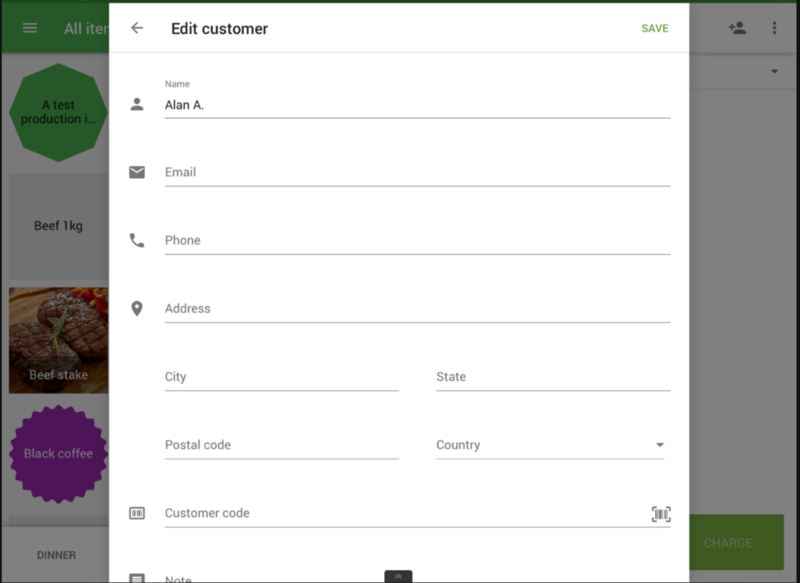The image size is (800, 583).
Task: Open the category dropdown arrow at top right
Action: click(774, 72)
